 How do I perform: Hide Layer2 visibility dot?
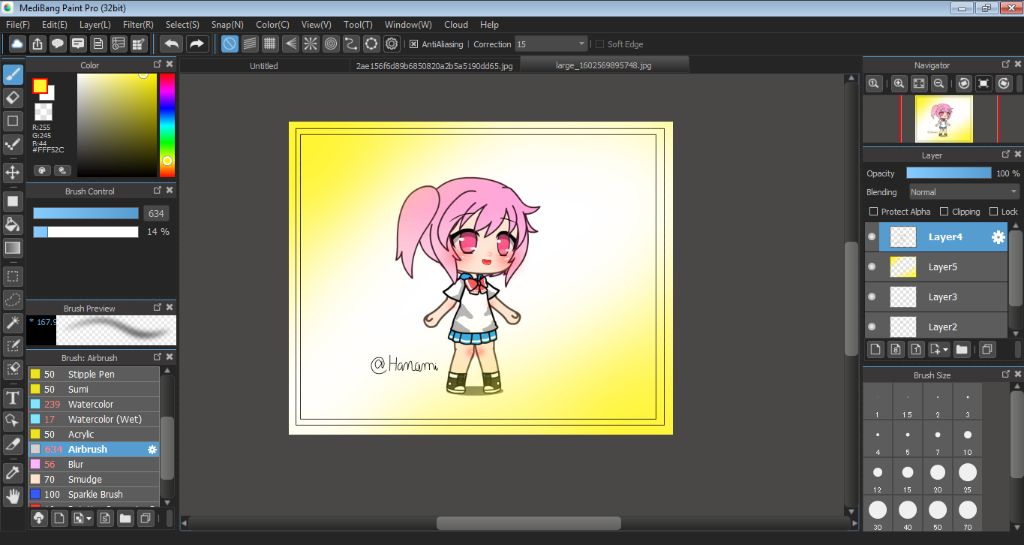pyautogui.click(x=872, y=326)
